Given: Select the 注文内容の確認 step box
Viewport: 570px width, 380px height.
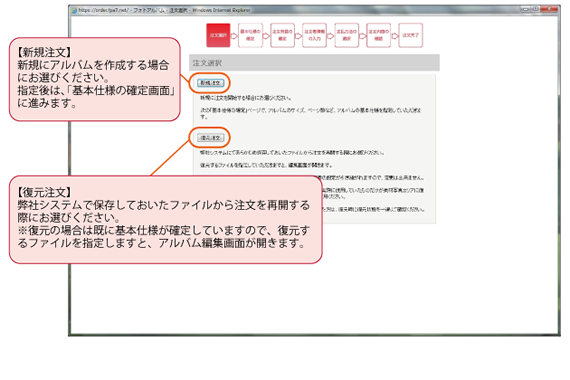Looking at the screenshot, I should tap(378, 35).
